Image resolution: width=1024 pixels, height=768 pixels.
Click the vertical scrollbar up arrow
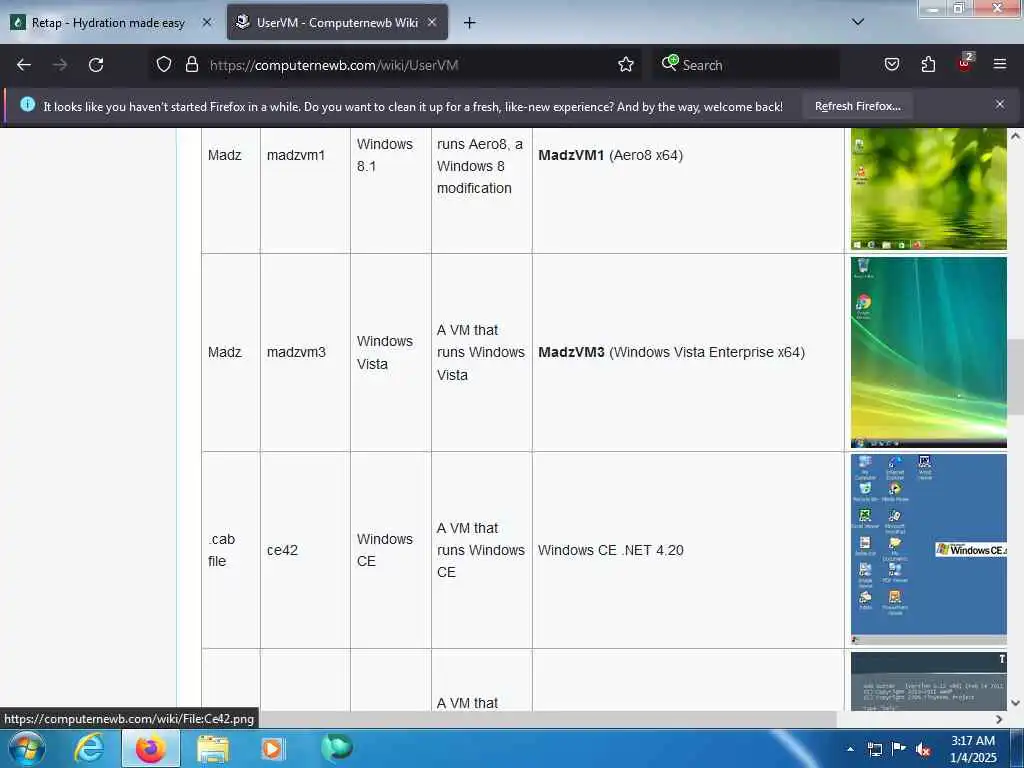point(1016,136)
